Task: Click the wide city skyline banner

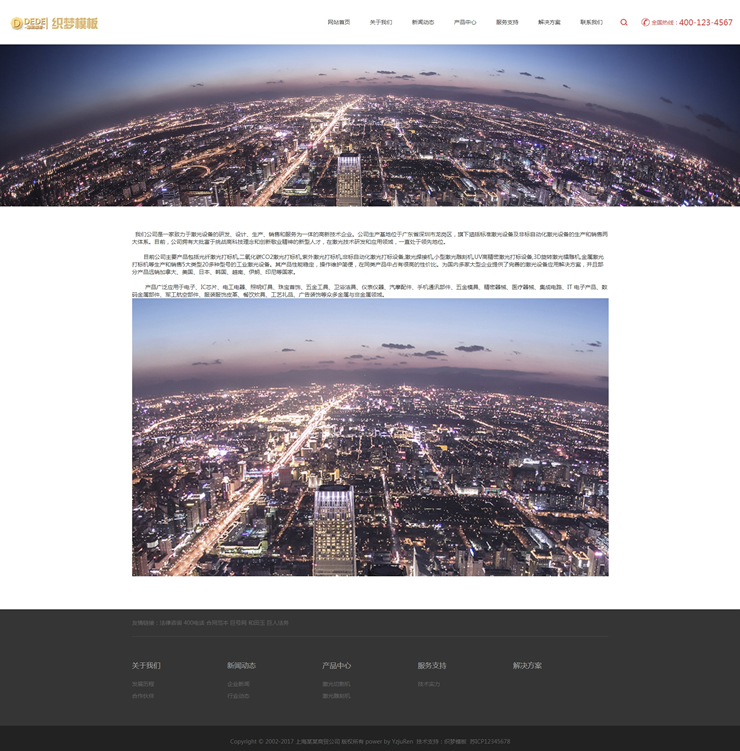Action: coord(370,125)
